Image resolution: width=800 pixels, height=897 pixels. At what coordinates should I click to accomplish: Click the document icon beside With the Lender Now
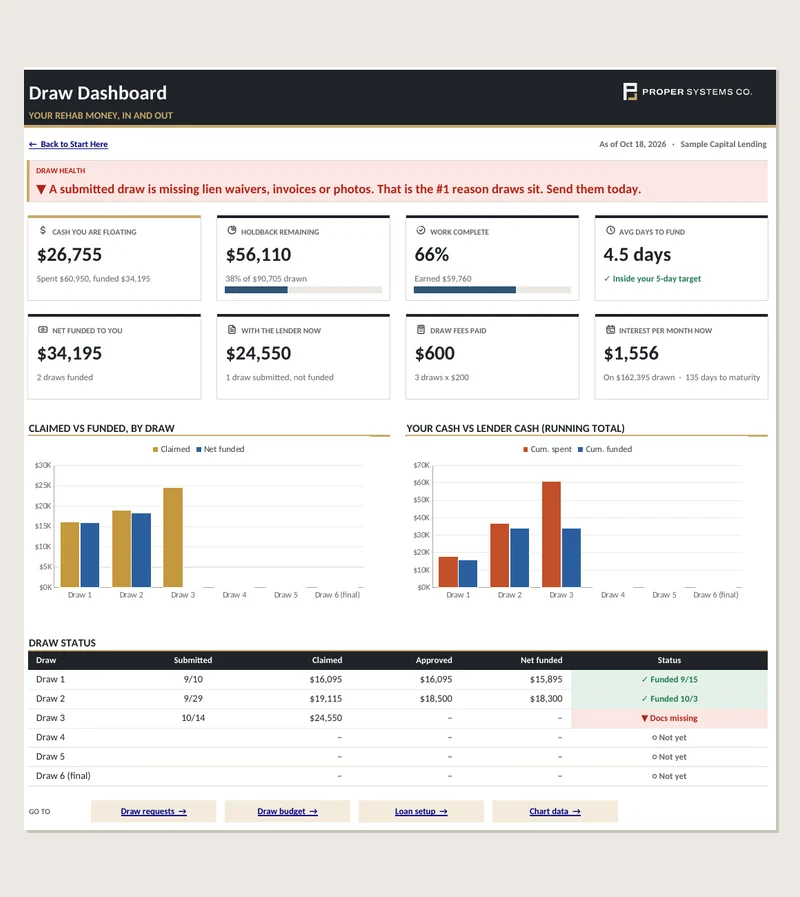click(x=232, y=330)
